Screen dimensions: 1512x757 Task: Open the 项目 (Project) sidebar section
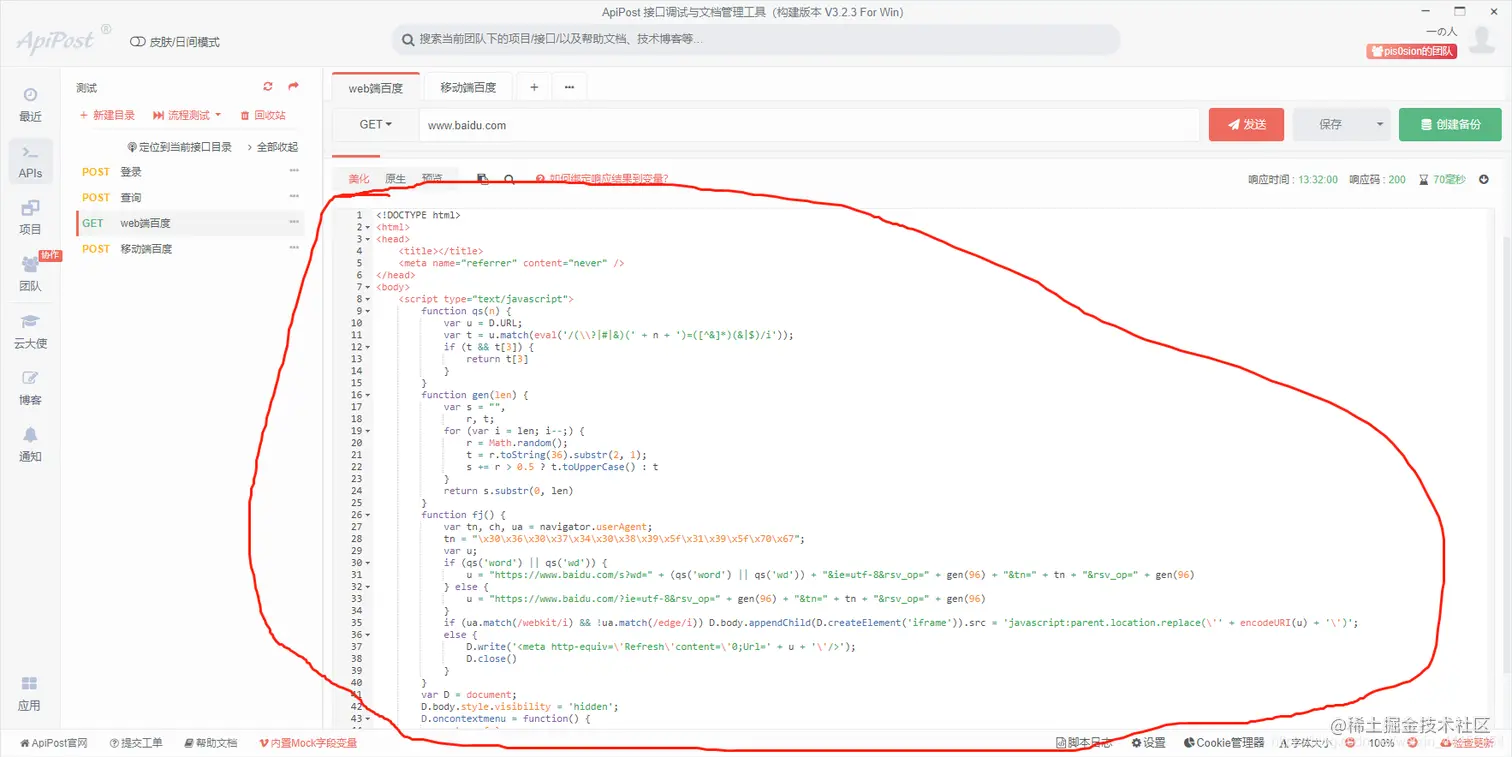click(x=30, y=217)
